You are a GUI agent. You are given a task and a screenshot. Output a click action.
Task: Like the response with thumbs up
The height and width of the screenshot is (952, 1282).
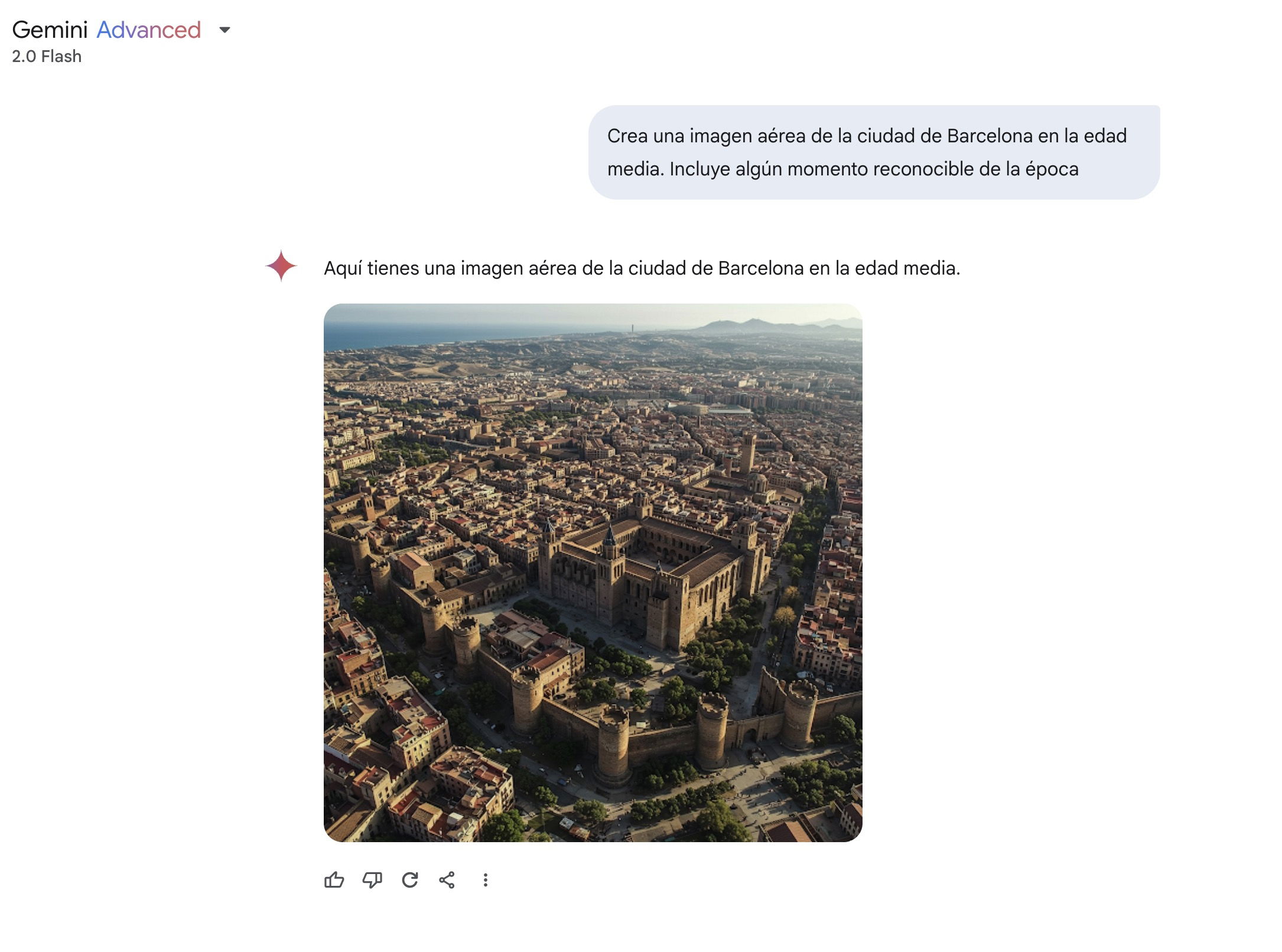(x=334, y=880)
